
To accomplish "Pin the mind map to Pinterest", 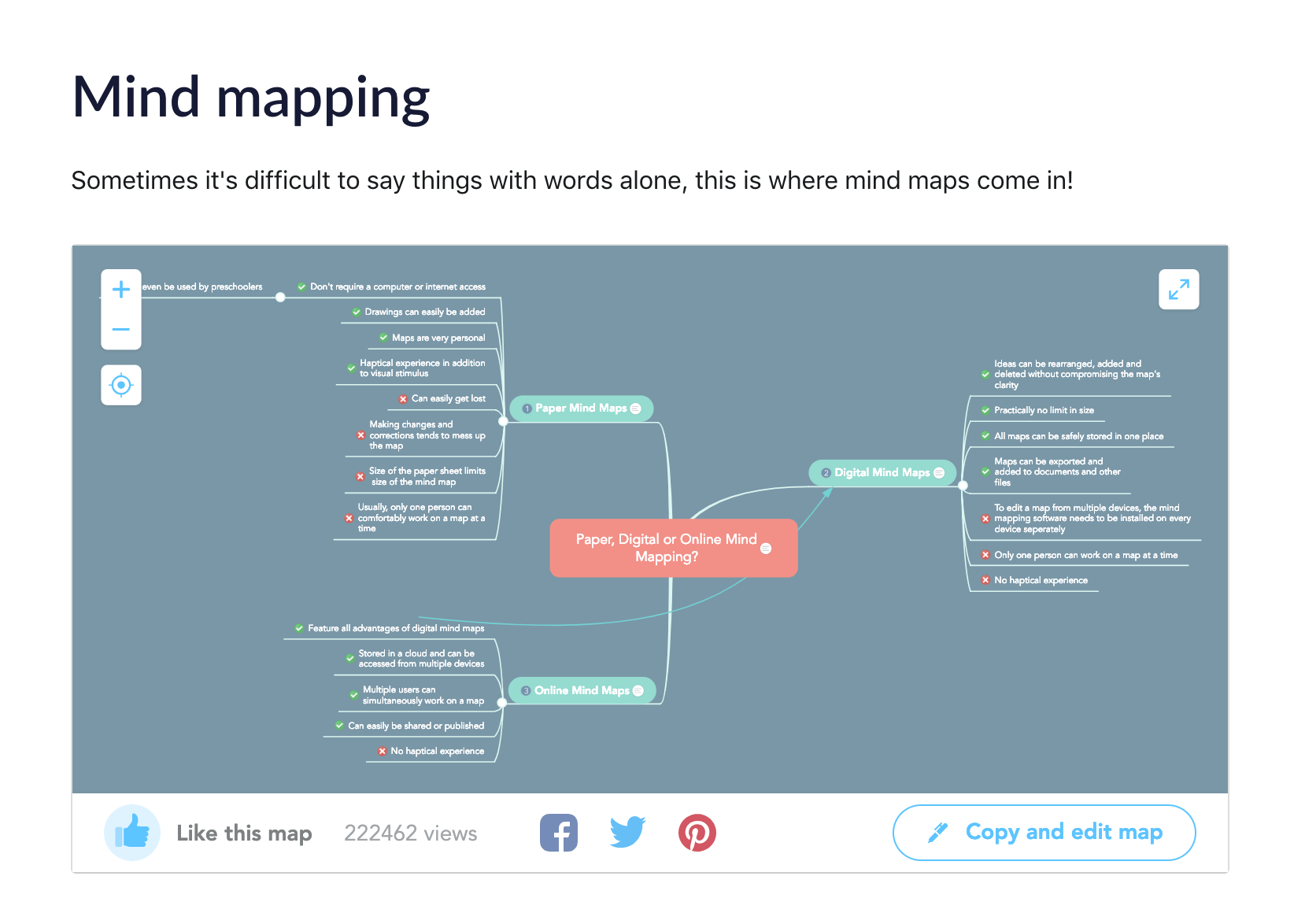I will point(697,832).
